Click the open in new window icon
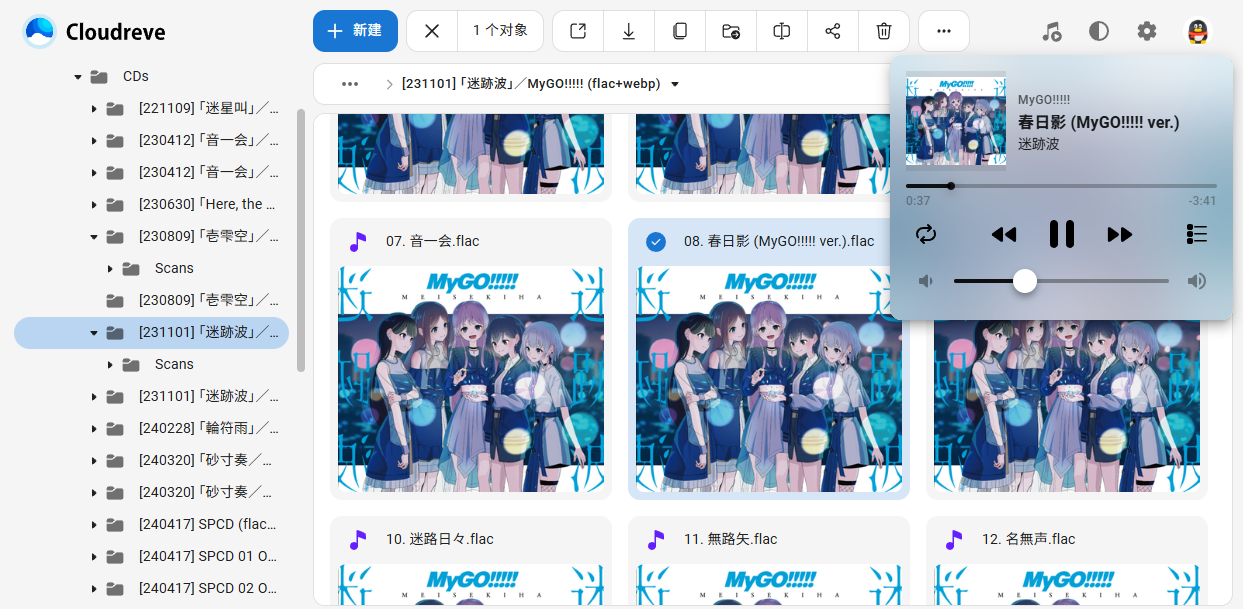This screenshot has height=609, width=1243. (578, 31)
